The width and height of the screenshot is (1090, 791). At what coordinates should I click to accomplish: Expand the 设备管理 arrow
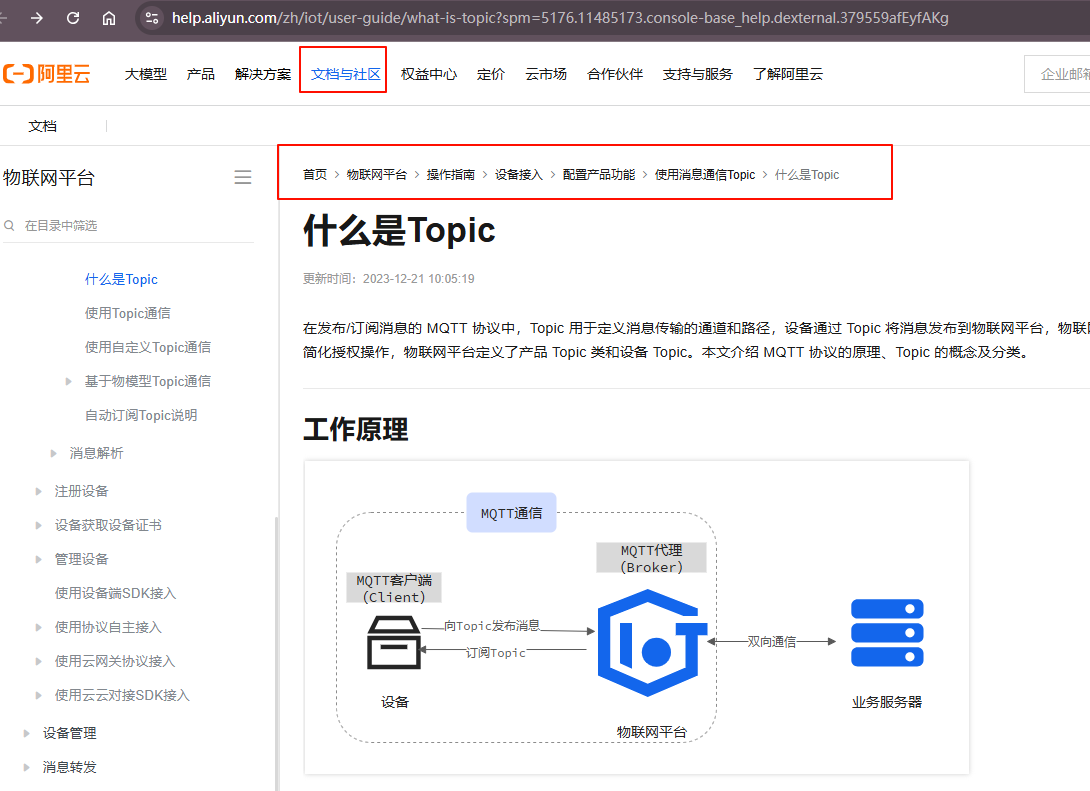click(x=26, y=733)
